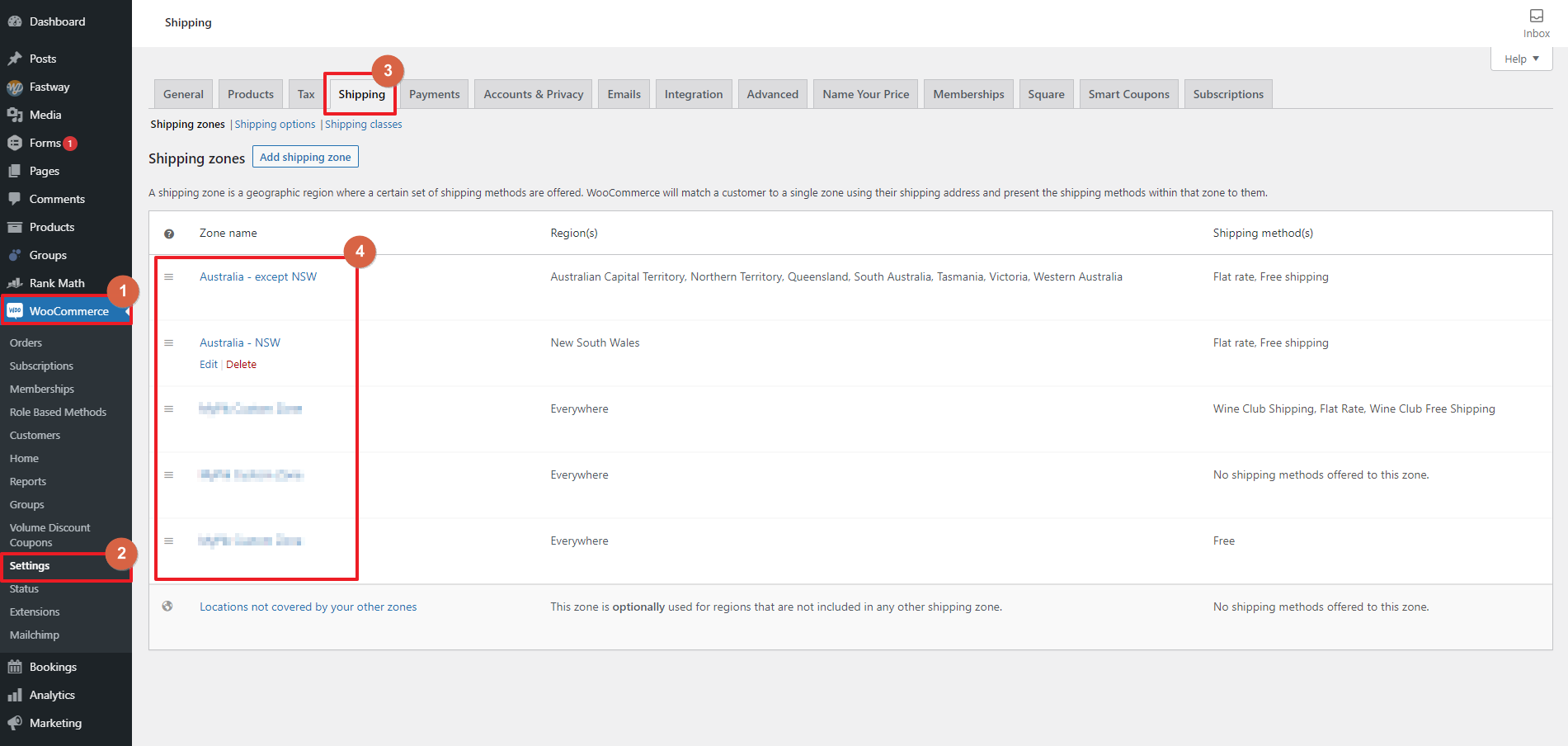Viewport: 1568px width, 746px height.
Task: Open the Subscriptions settings tab
Action: (1228, 94)
